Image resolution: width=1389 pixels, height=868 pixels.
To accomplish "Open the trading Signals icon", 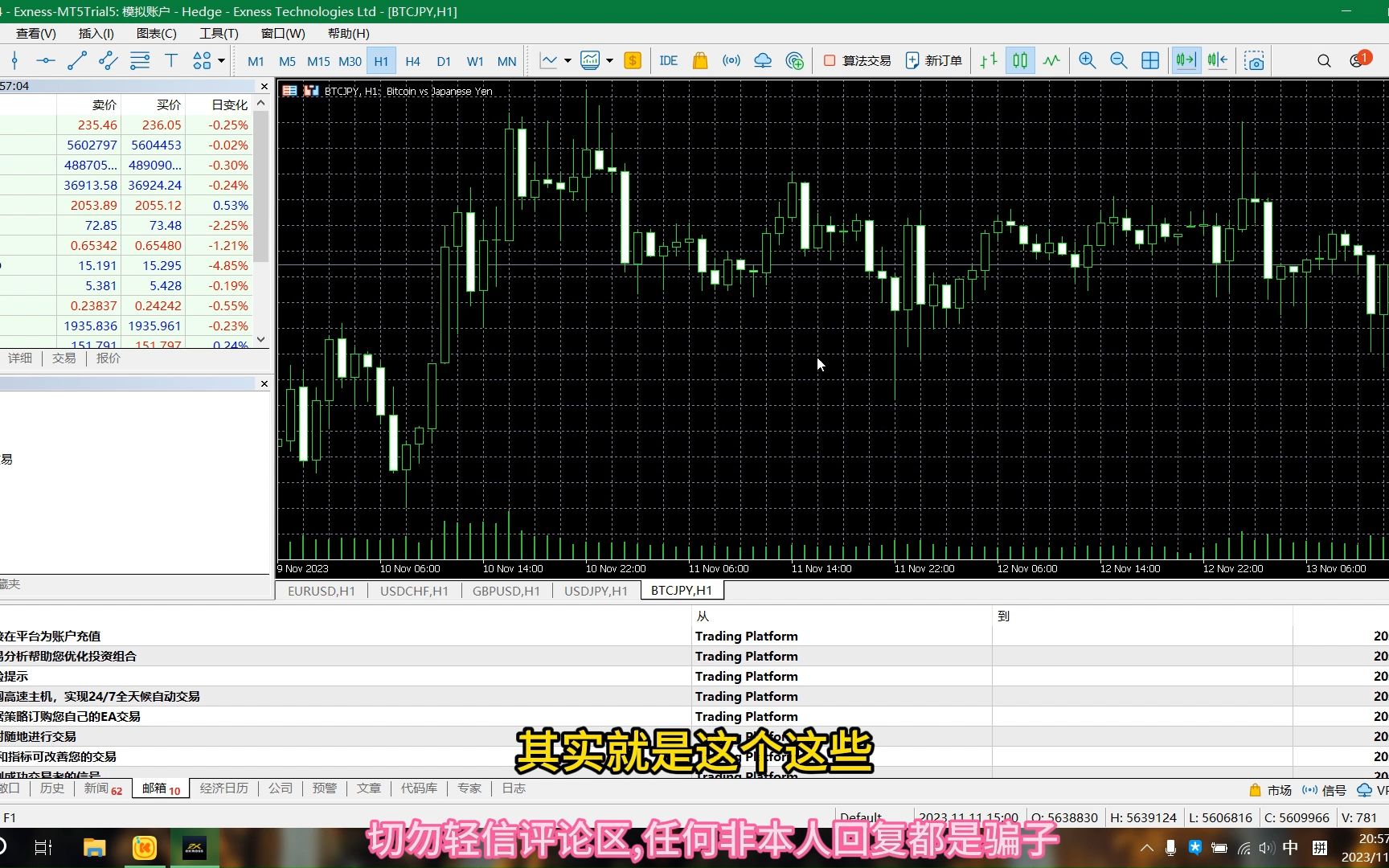I will [731, 60].
